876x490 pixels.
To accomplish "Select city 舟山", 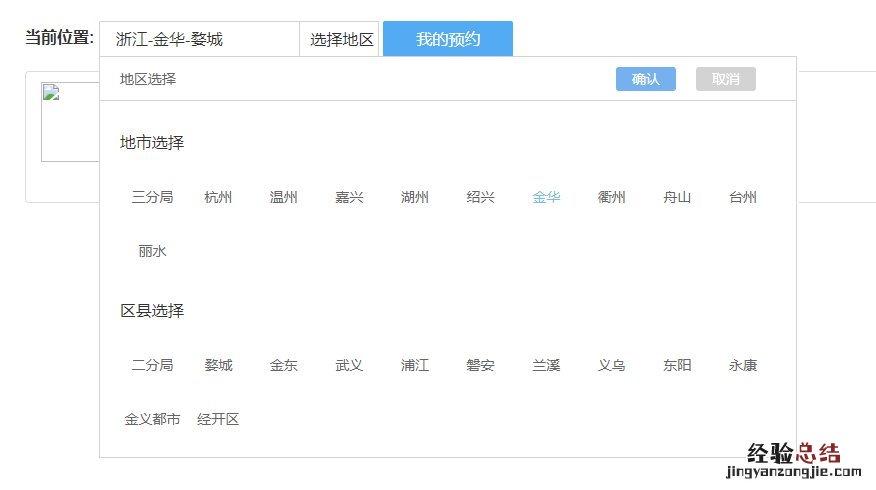I will (x=677, y=197).
